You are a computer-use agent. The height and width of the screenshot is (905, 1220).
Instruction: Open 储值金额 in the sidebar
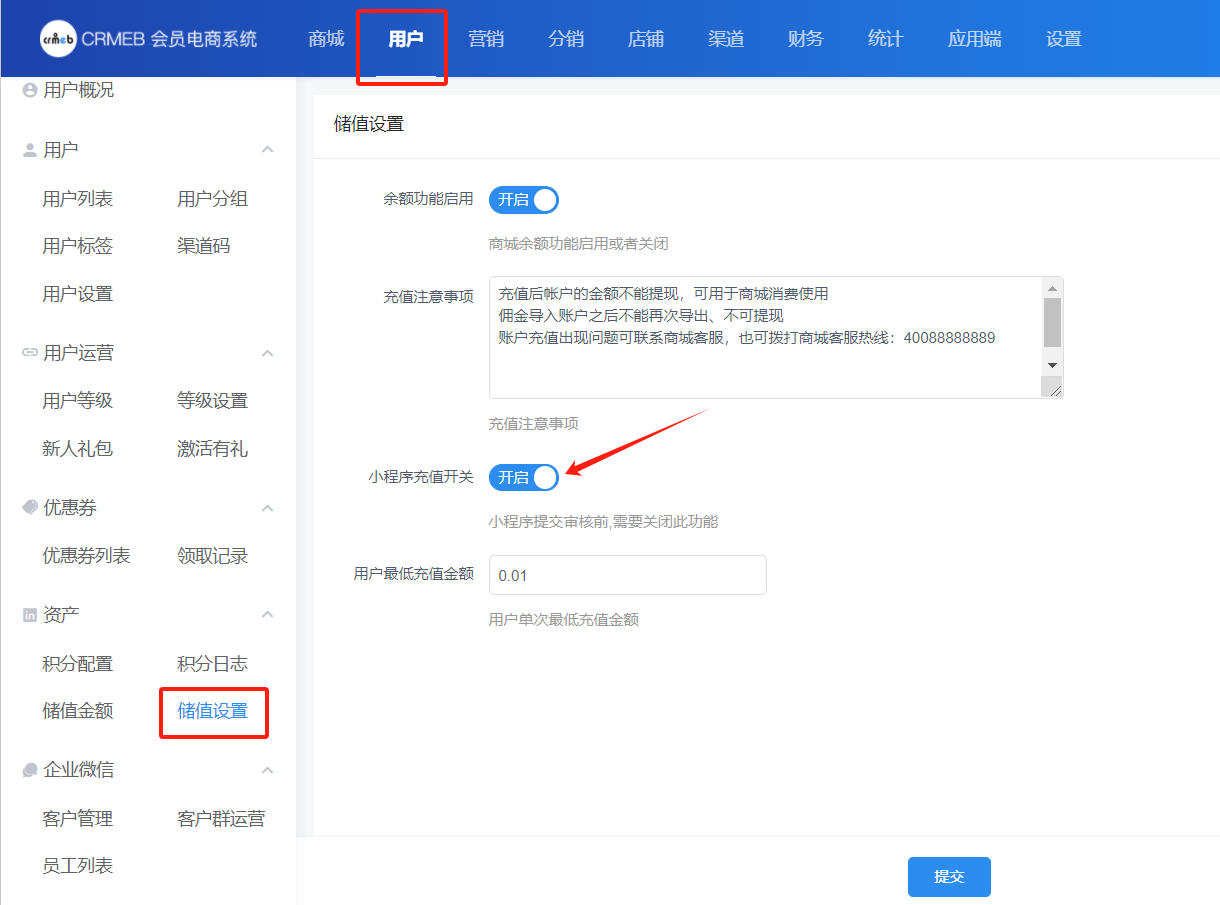(78, 711)
